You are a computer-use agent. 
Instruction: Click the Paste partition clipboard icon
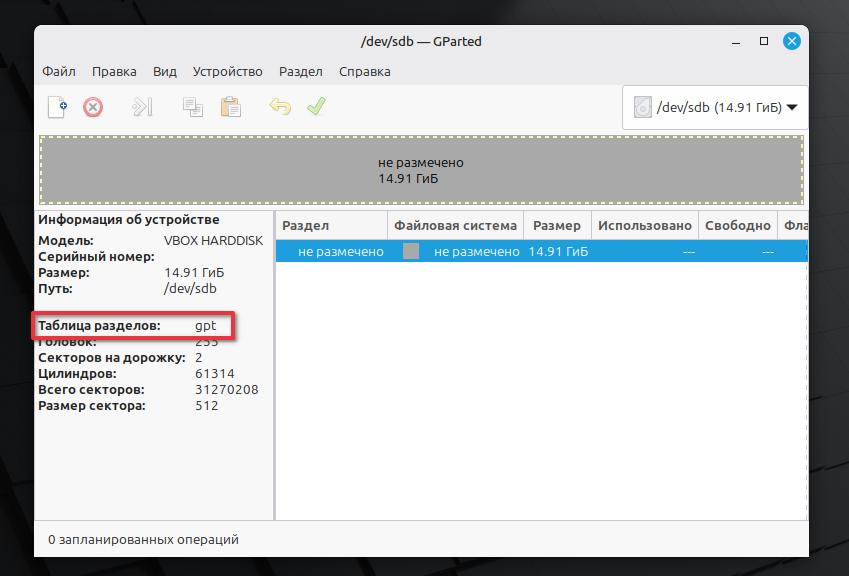click(231, 107)
